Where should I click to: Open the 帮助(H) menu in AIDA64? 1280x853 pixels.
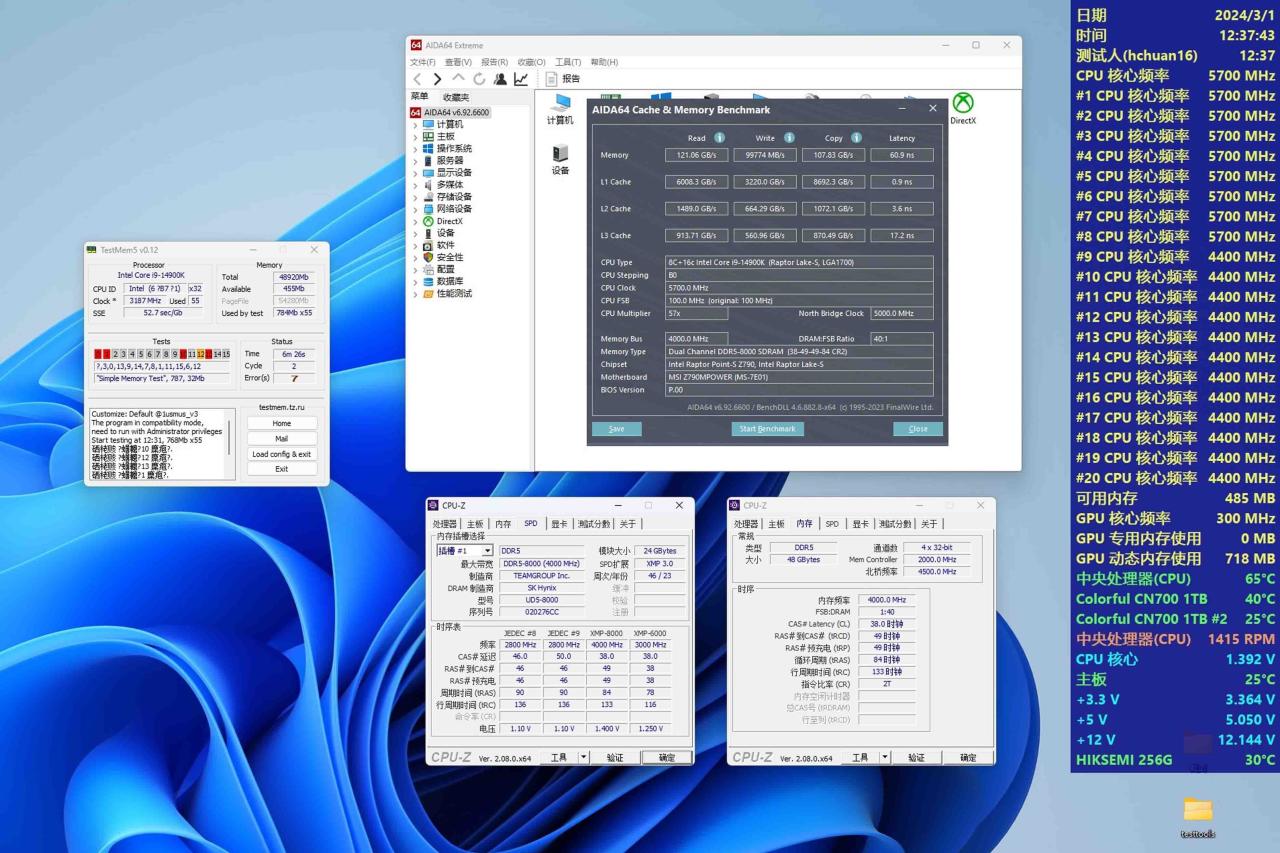(x=604, y=62)
